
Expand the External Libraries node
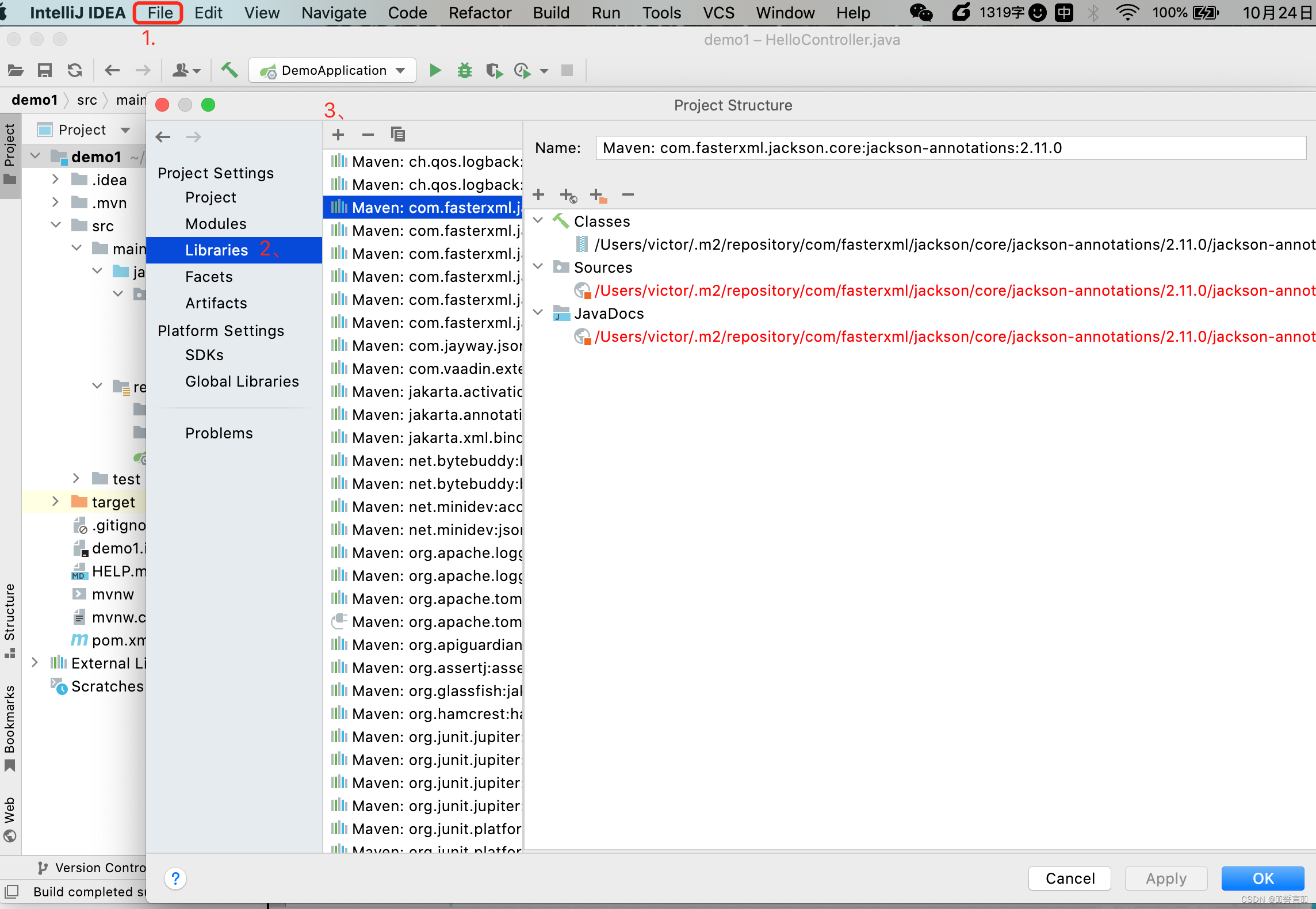click(x=35, y=662)
